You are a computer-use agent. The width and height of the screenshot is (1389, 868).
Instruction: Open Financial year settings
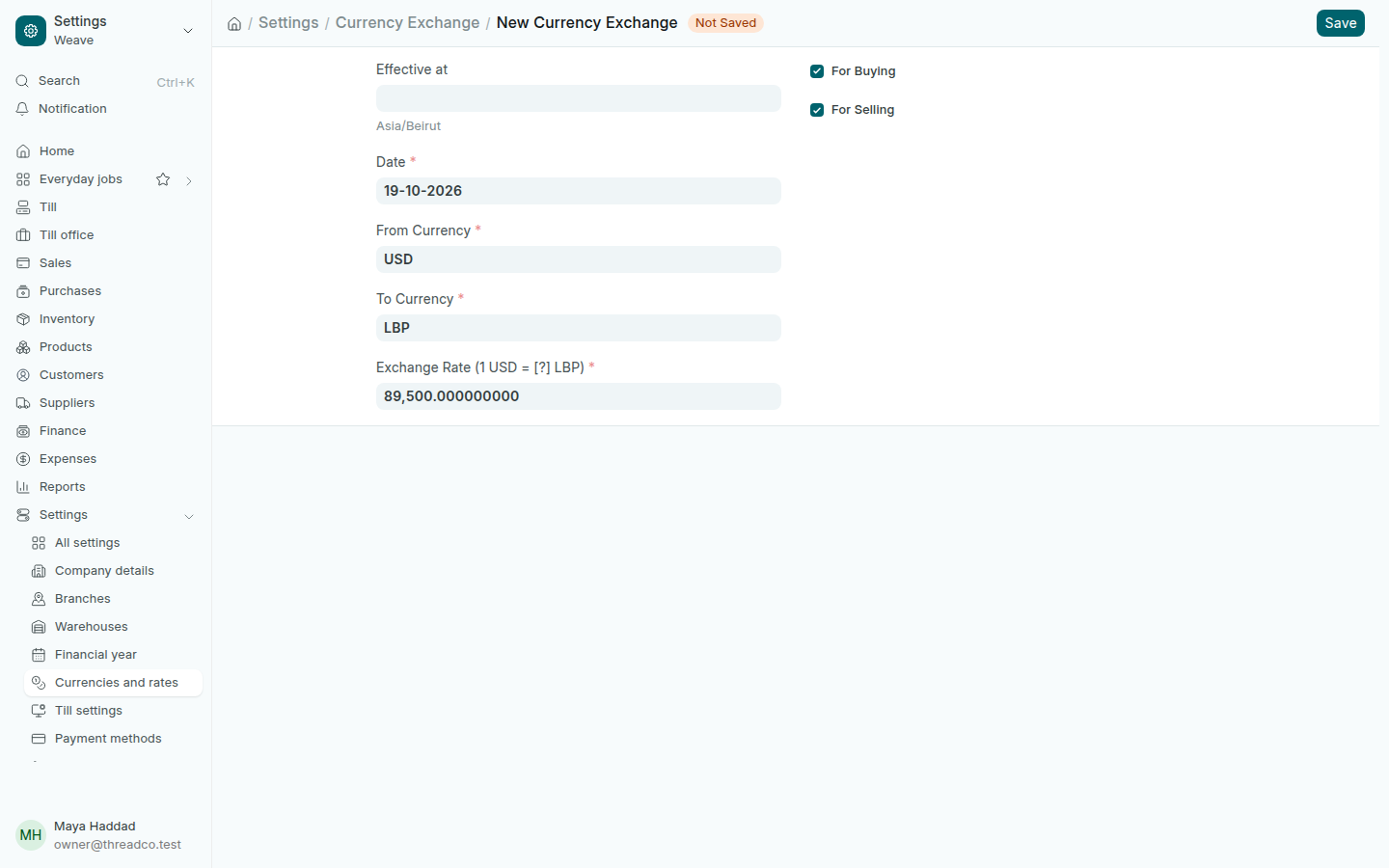(x=113, y=655)
